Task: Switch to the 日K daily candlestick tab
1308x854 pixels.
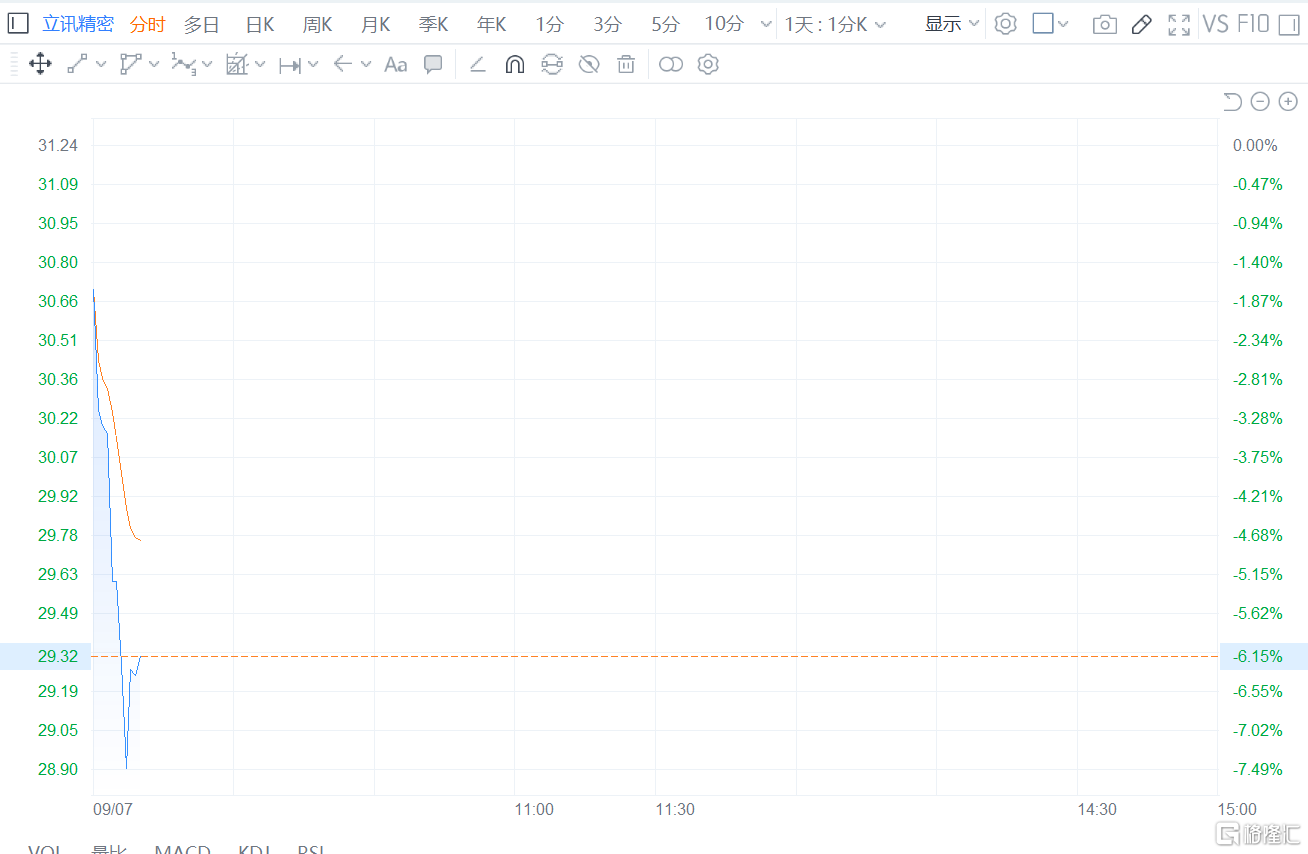Action: tap(260, 24)
